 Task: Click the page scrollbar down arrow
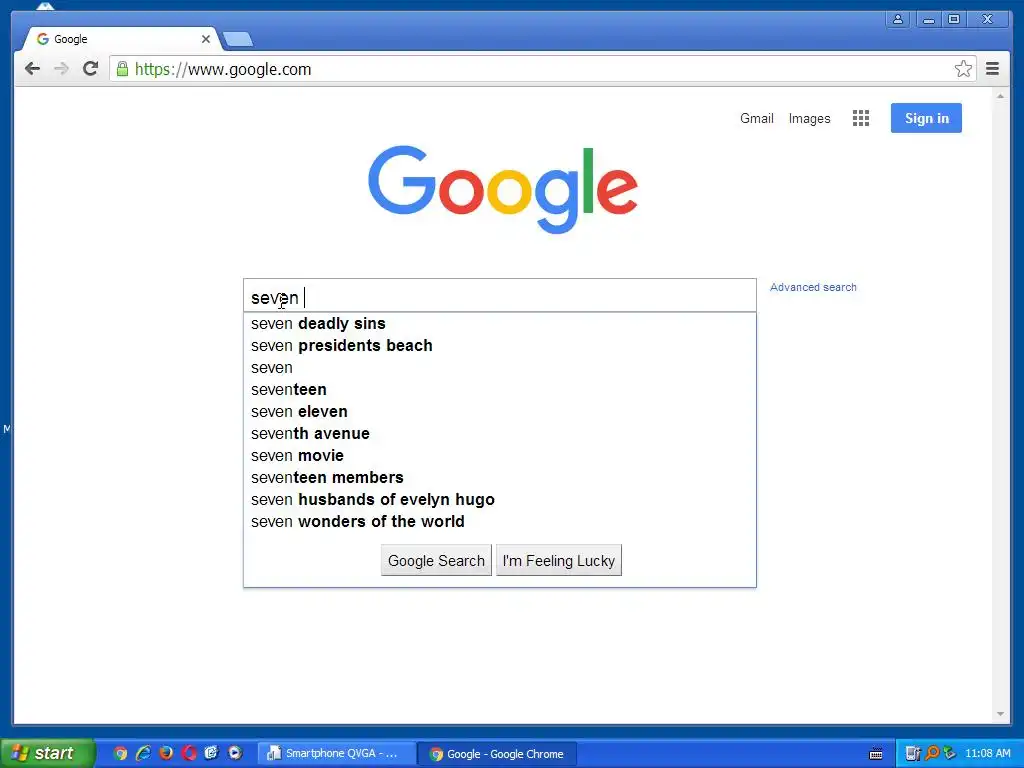(1000, 714)
